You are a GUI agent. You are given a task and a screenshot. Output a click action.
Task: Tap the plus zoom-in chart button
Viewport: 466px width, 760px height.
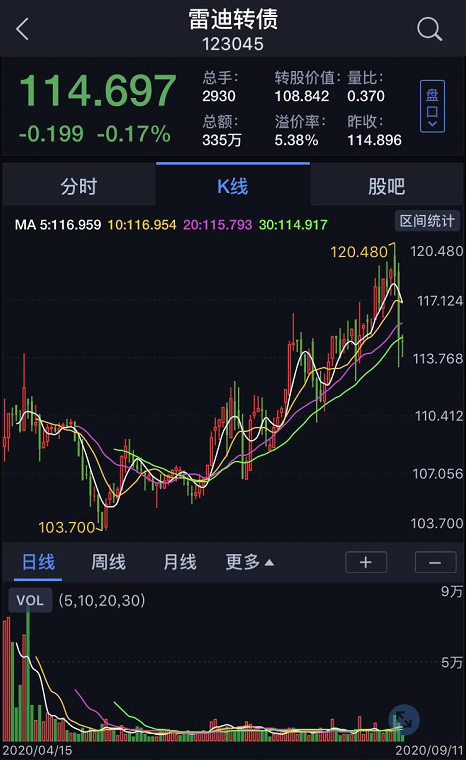point(366,562)
